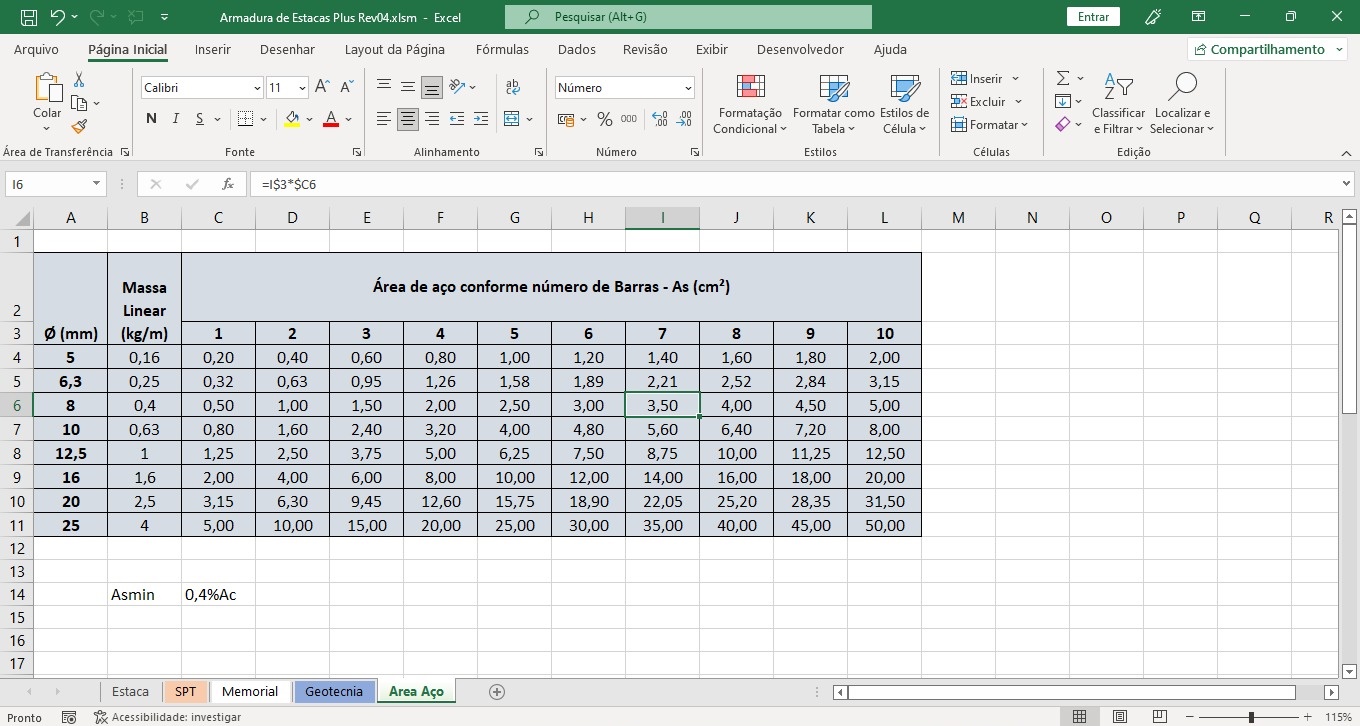
Task: Click the Entrar sign-in button
Action: pyautogui.click(x=1094, y=17)
